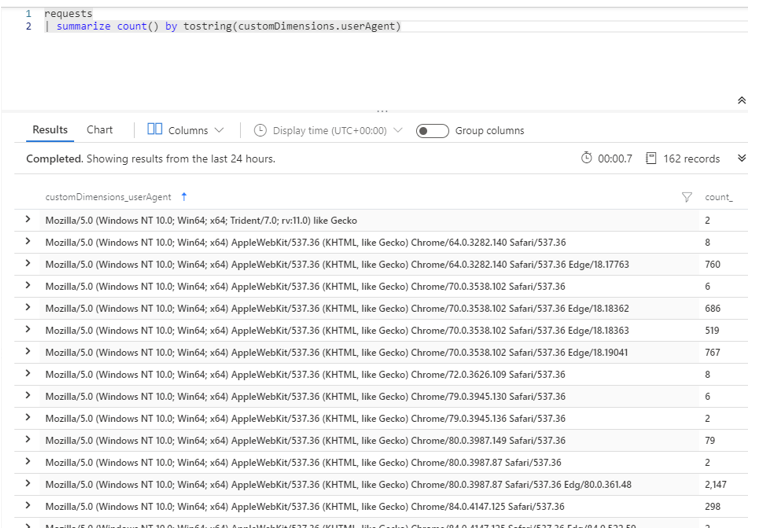Switch to the Results tab

[50, 130]
